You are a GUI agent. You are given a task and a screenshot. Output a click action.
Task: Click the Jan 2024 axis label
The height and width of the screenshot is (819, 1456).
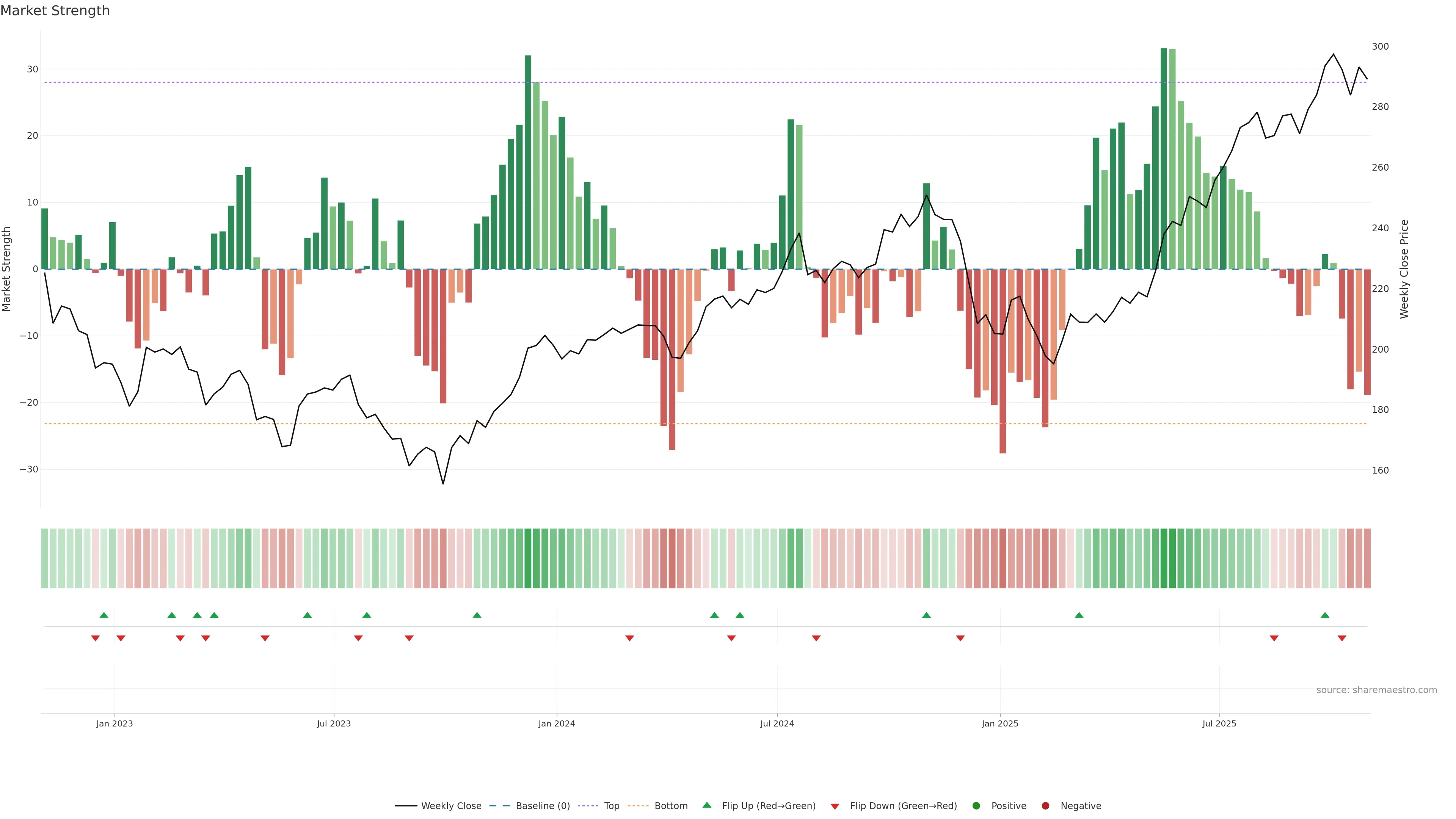pos(556,723)
